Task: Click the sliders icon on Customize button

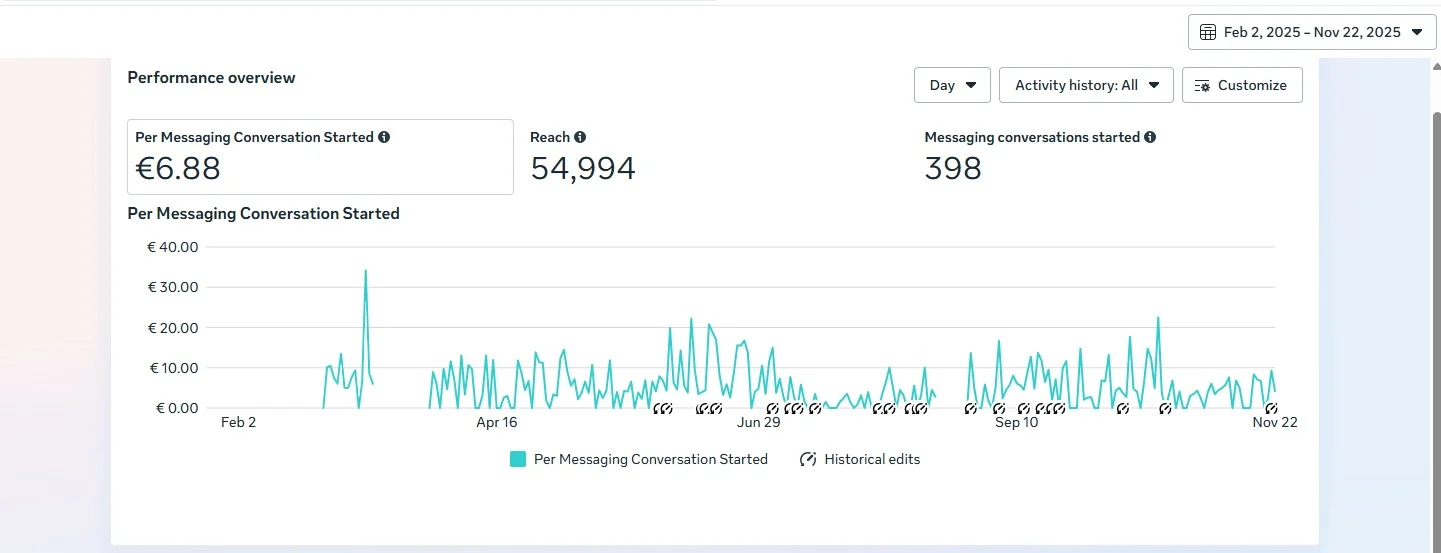Action: click(x=1202, y=85)
